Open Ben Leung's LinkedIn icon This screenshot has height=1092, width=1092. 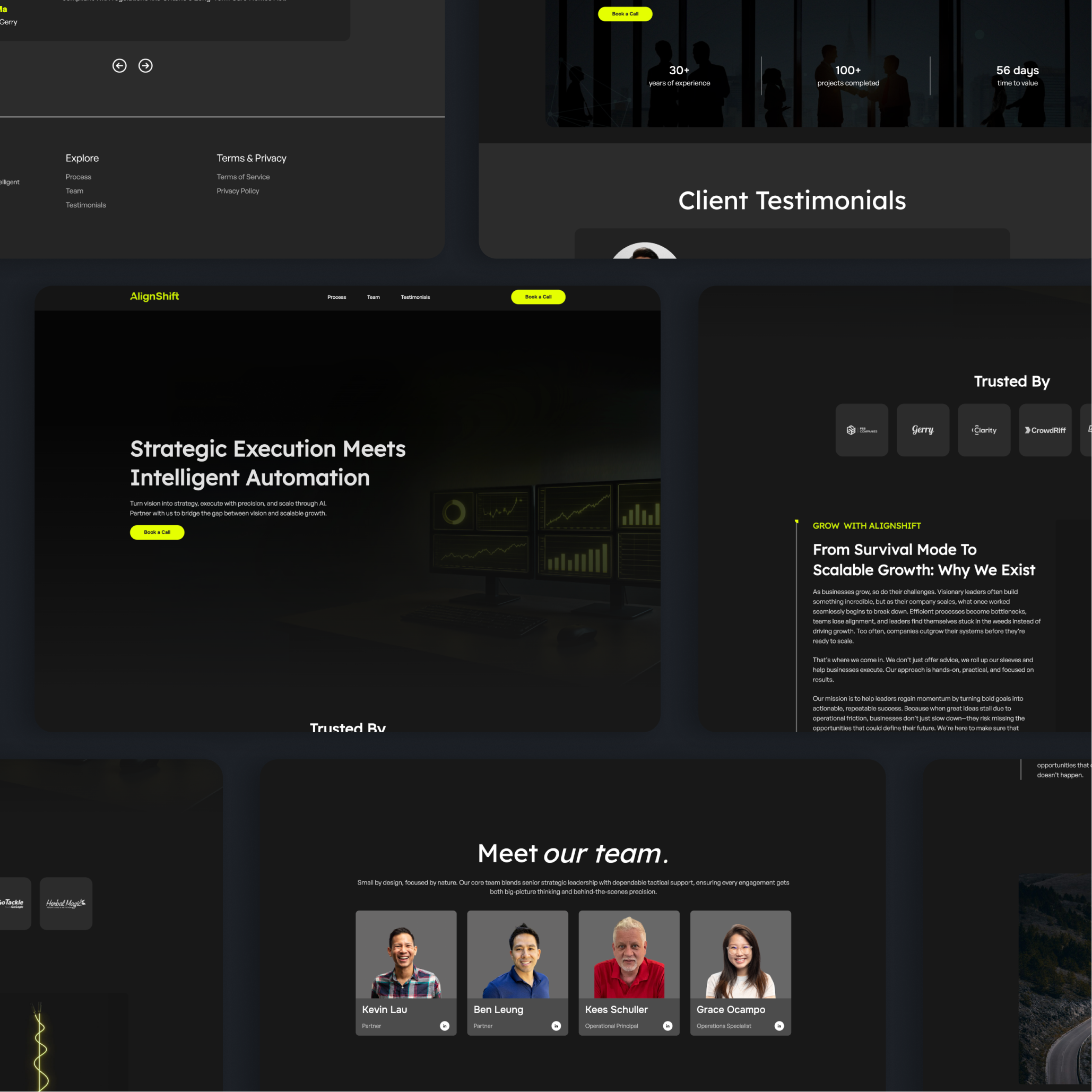(x=556, y=1026)
